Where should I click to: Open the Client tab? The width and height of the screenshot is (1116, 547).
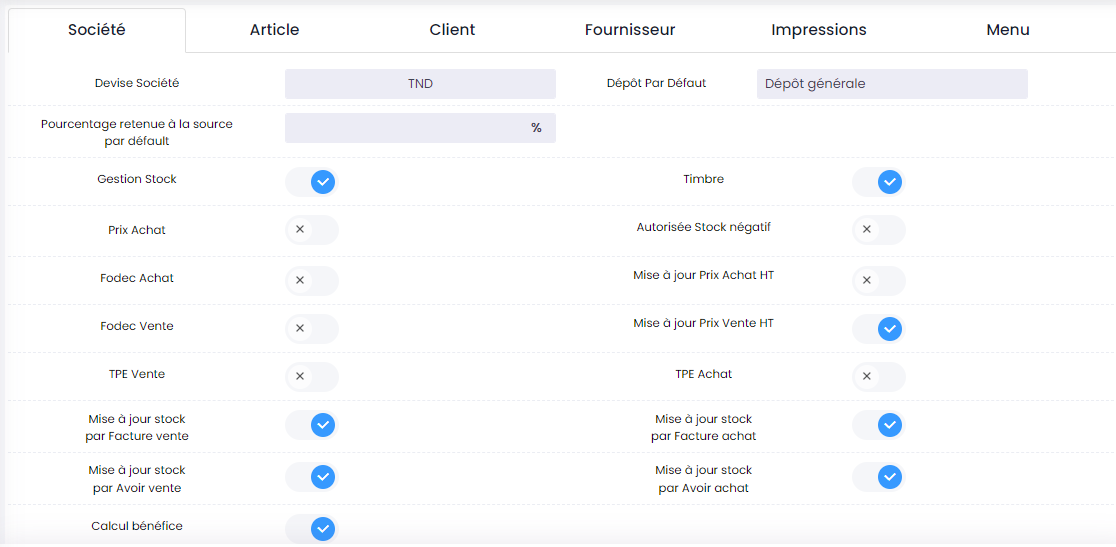click(x=452, y=30)
